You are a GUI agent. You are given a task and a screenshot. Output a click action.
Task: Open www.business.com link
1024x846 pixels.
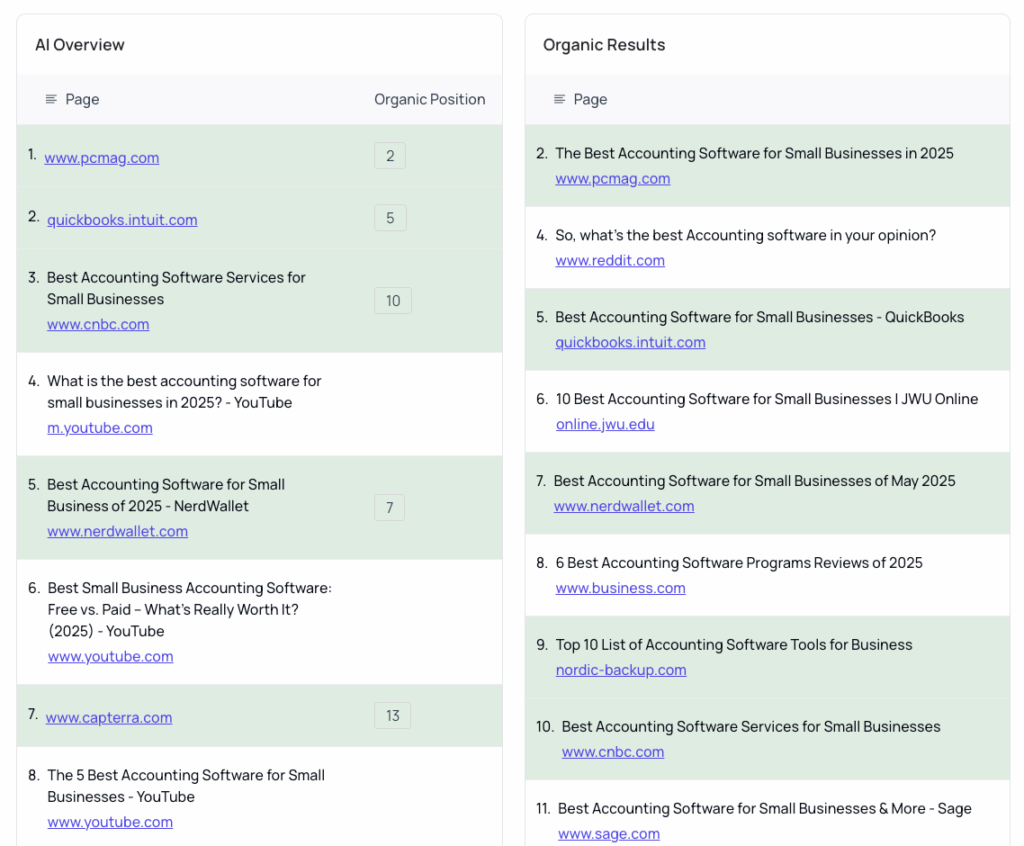point(620,588)
